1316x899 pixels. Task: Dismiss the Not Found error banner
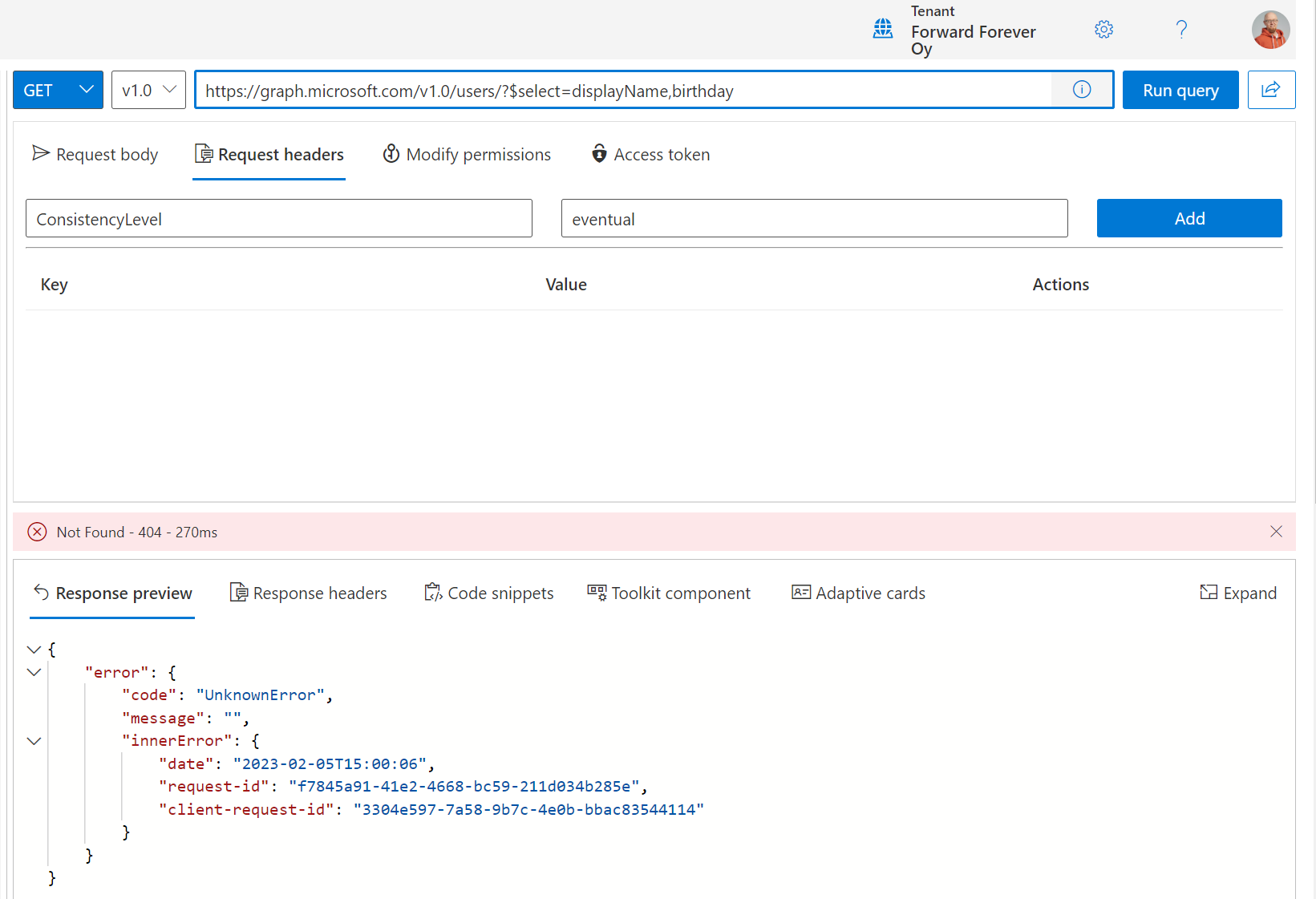click(1276, 532)
